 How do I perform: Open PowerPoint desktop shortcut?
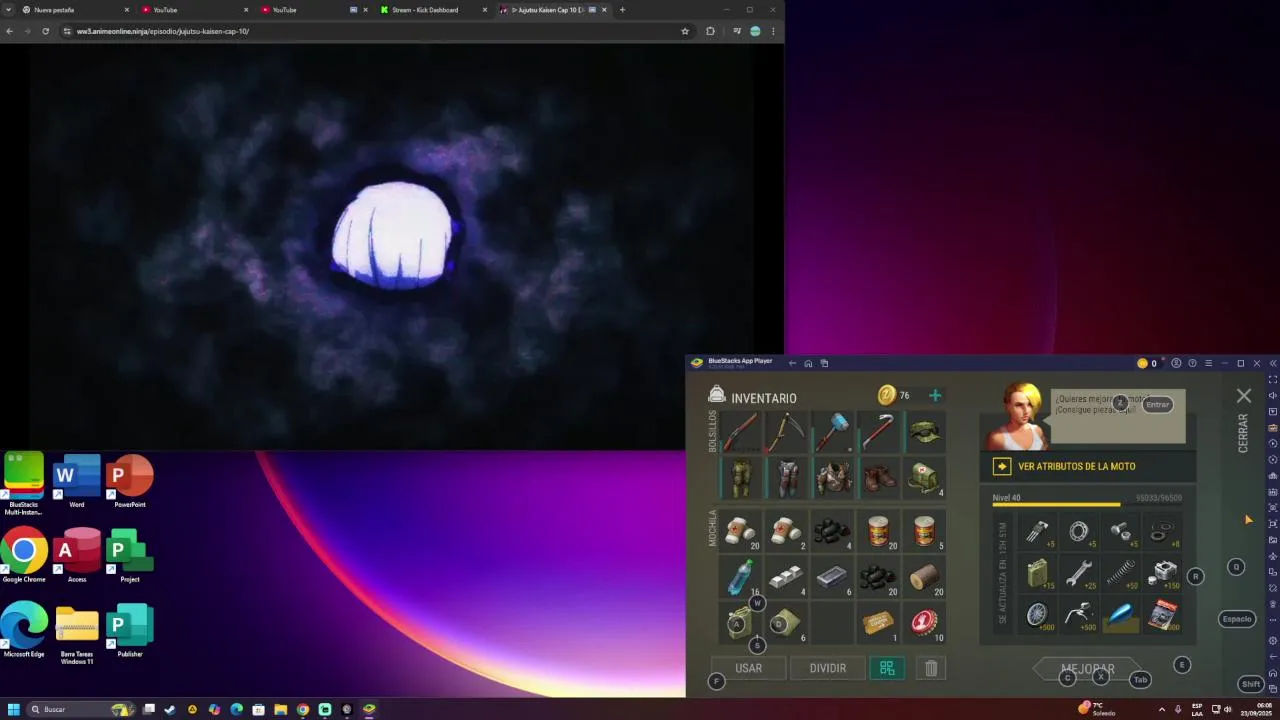[130, 482]
